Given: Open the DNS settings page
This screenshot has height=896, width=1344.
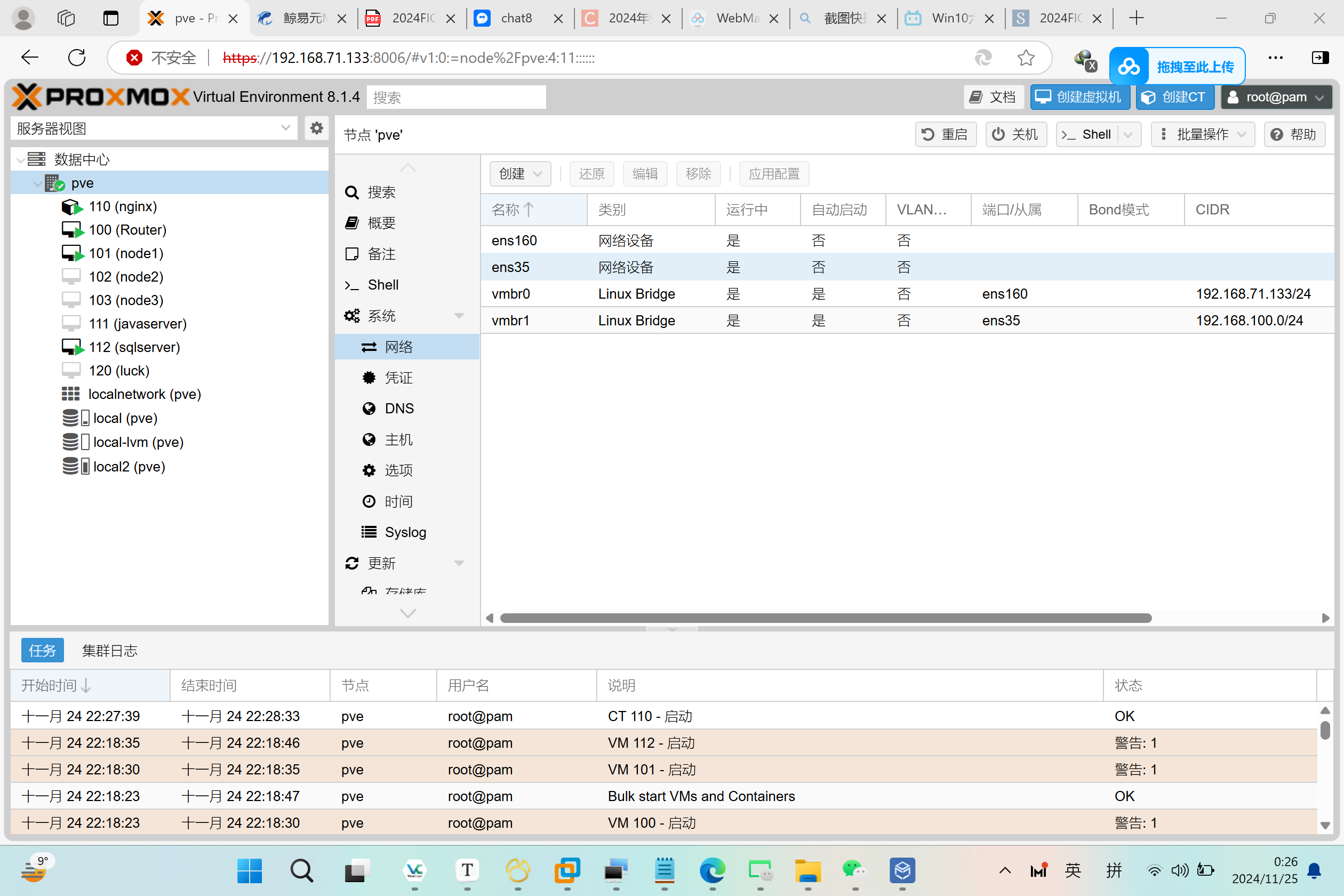Looking at the screenshot, I should click(399, 409).
